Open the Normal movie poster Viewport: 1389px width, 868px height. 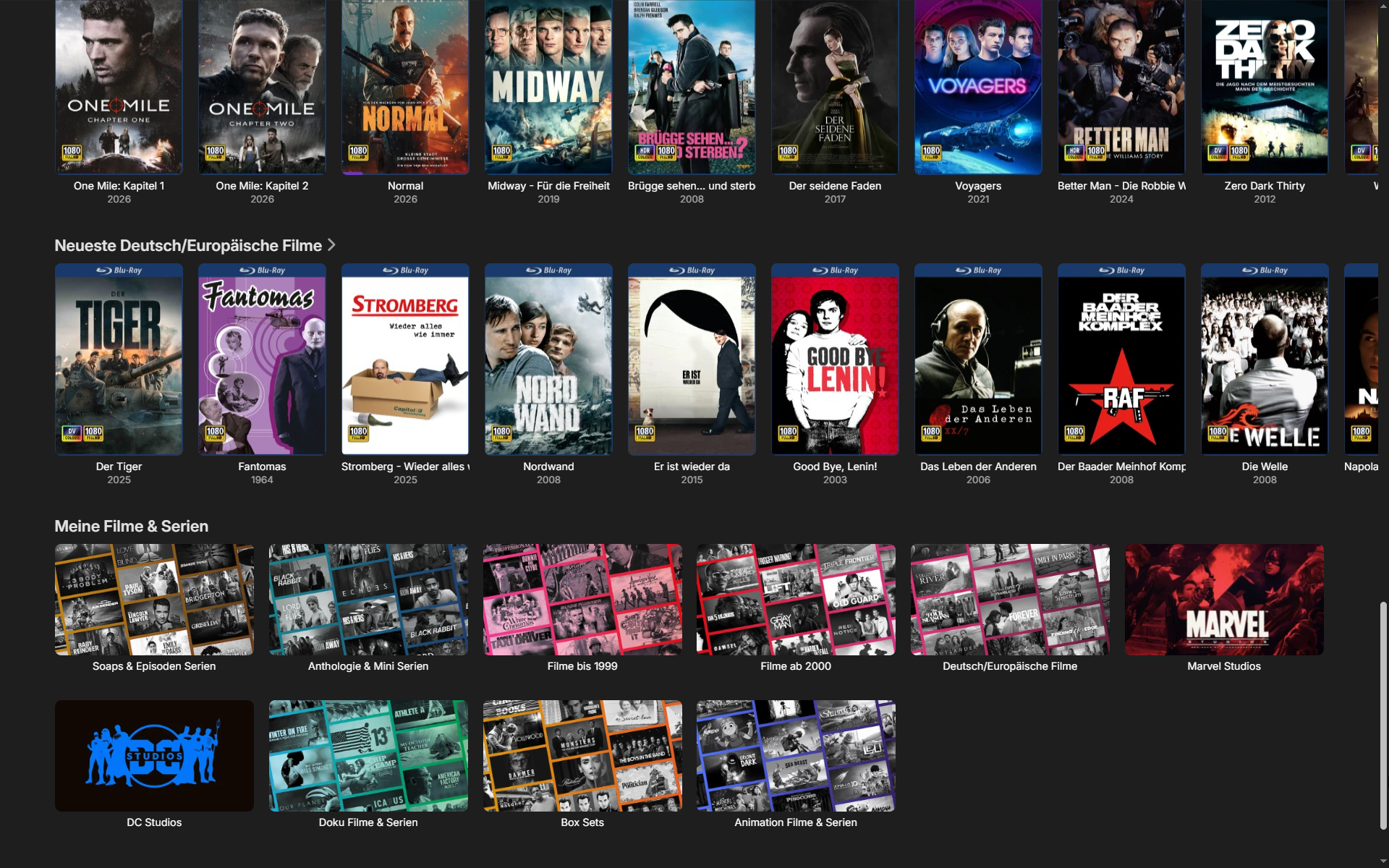pos(405,87)
